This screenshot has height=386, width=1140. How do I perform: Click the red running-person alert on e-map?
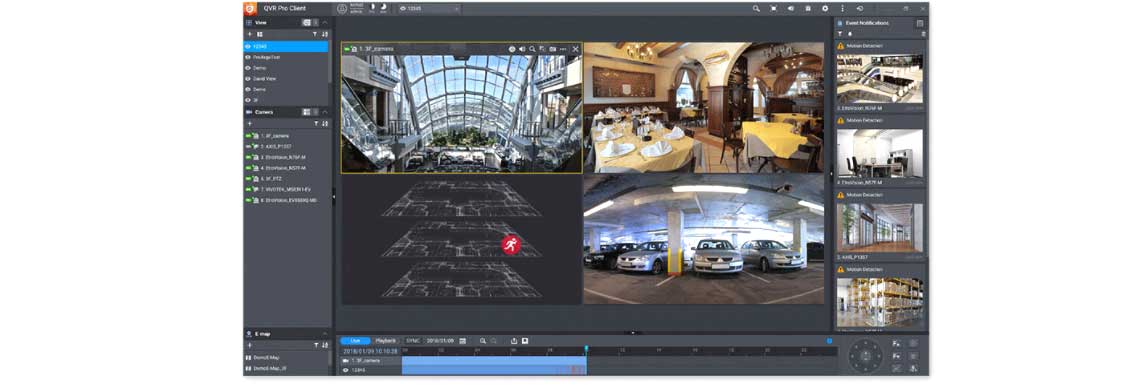point(511,245)
